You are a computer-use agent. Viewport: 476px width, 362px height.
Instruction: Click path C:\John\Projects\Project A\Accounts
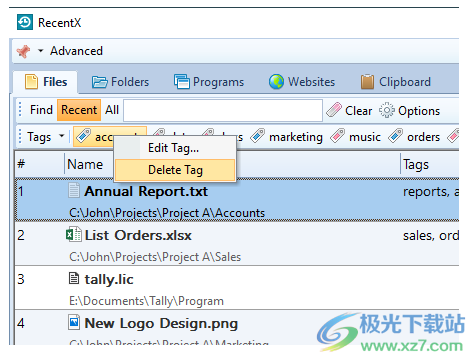167,213
